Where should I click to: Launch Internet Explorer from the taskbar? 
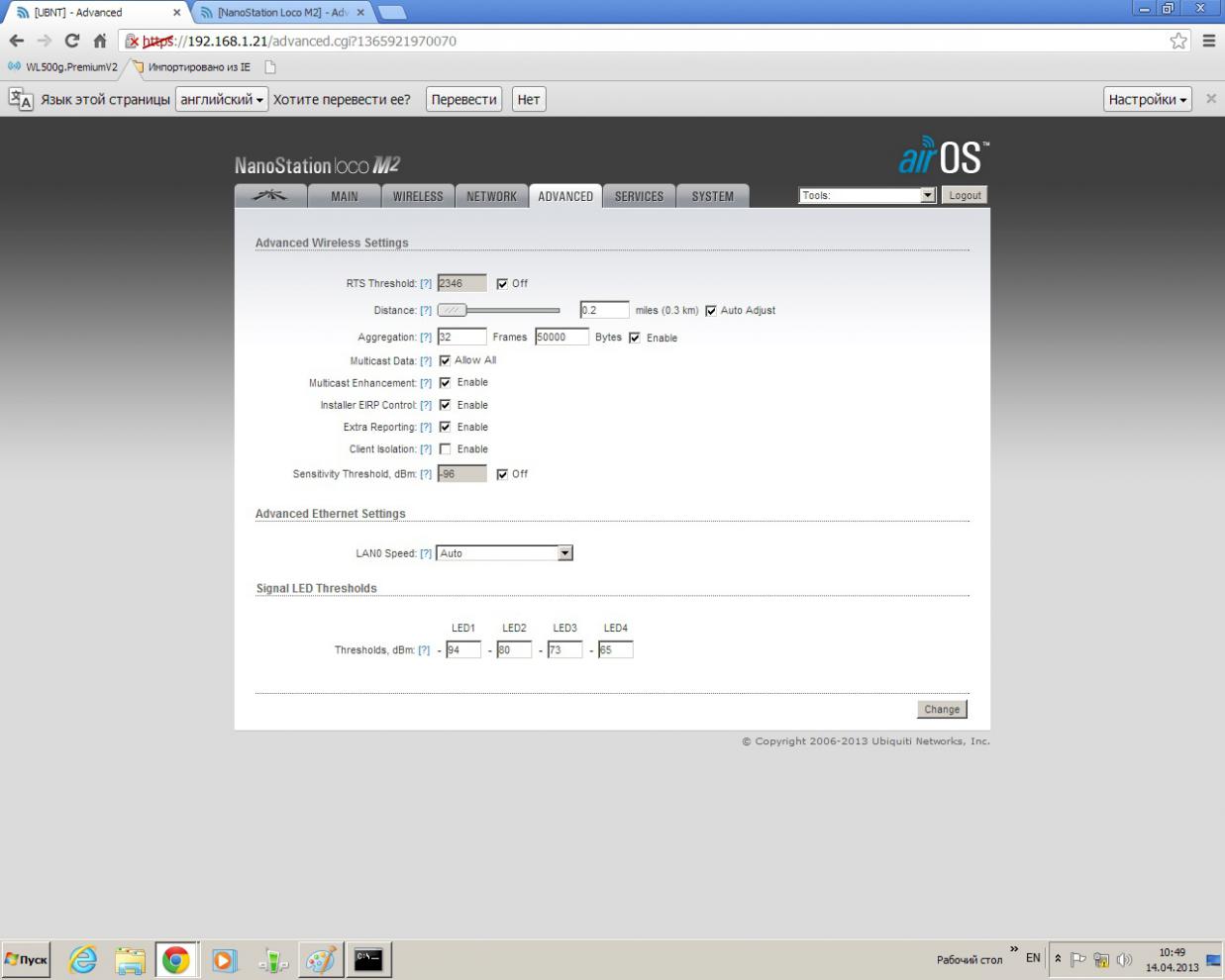pyautogui.click(x=83, y=959)
